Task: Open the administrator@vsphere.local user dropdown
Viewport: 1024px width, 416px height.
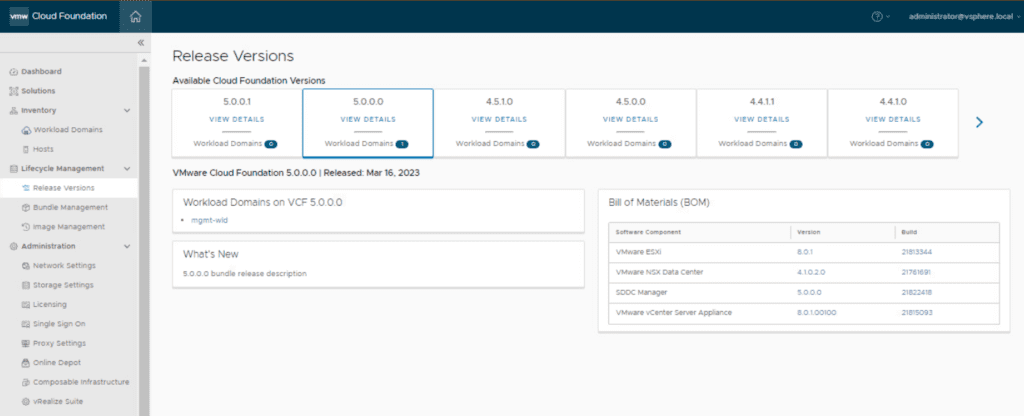Action: (965, 17)
